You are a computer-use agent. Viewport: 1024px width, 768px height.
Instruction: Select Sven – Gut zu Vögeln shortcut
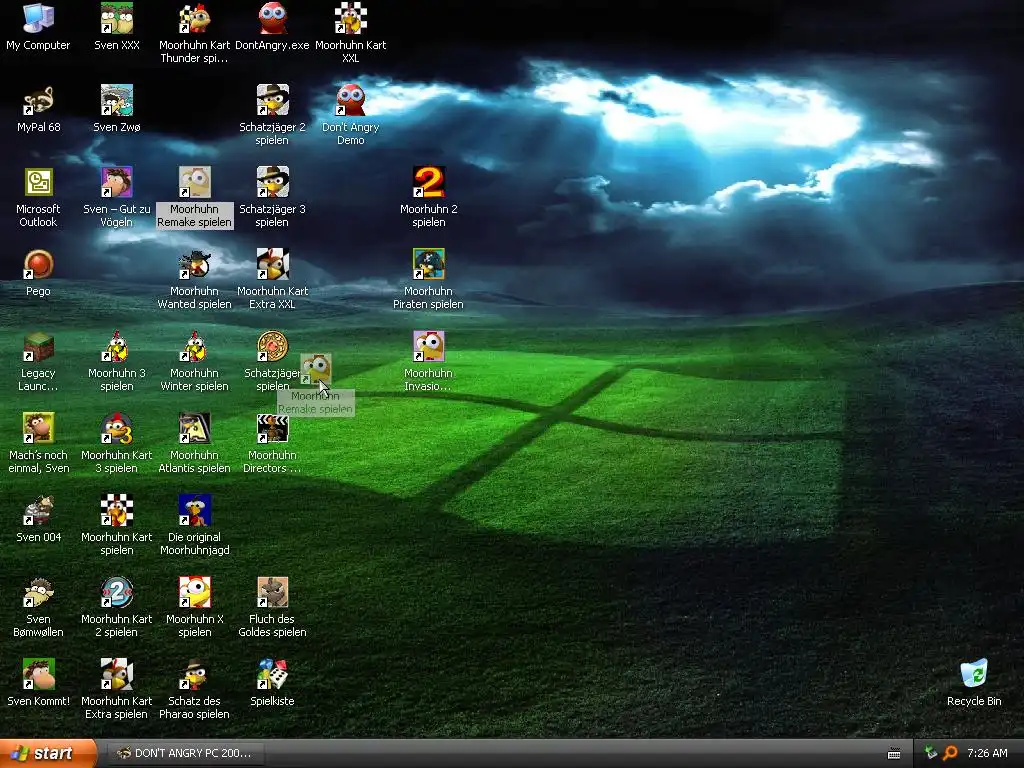pos(116,182)
